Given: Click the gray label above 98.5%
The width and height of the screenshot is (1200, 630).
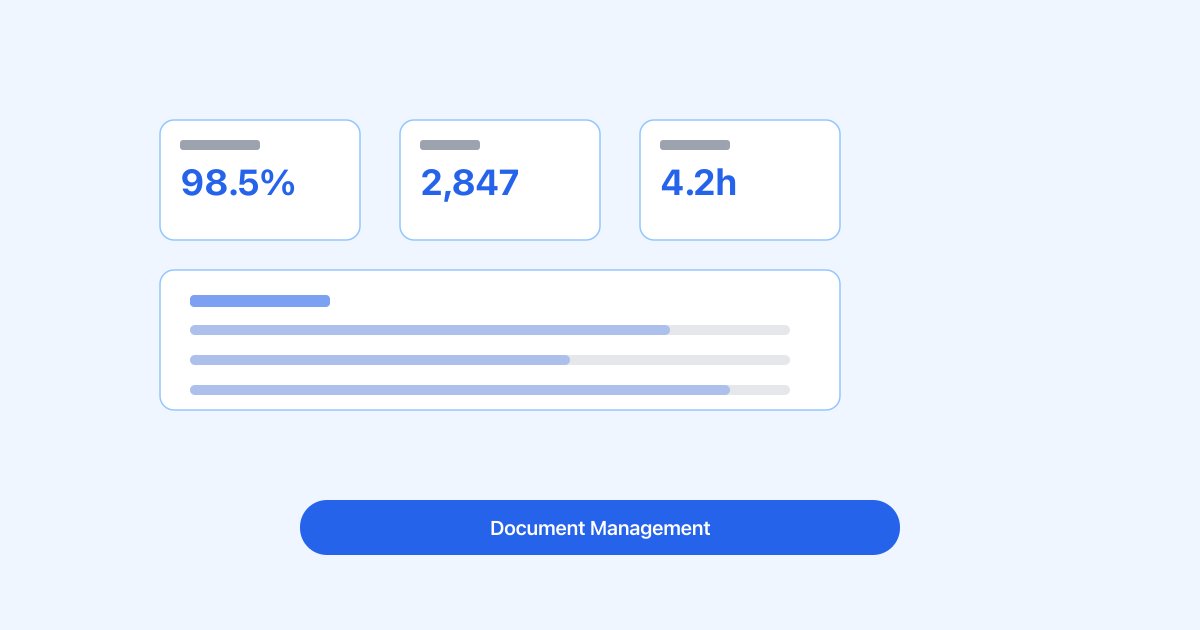Looking at the screenshot, I should click(x=219, y=145).
